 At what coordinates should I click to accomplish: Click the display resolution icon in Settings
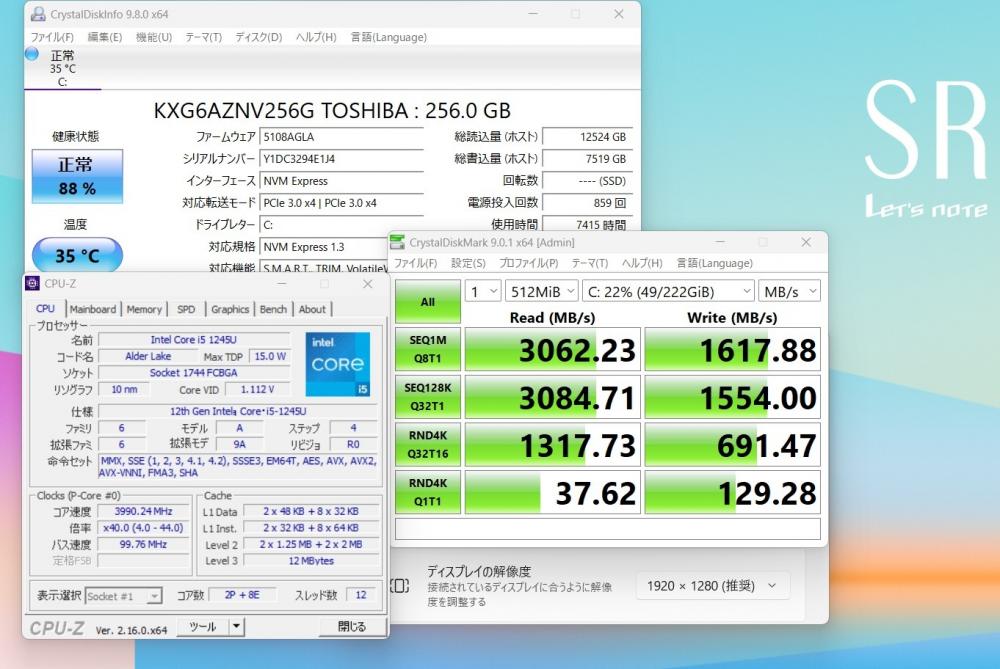[399, 585]
